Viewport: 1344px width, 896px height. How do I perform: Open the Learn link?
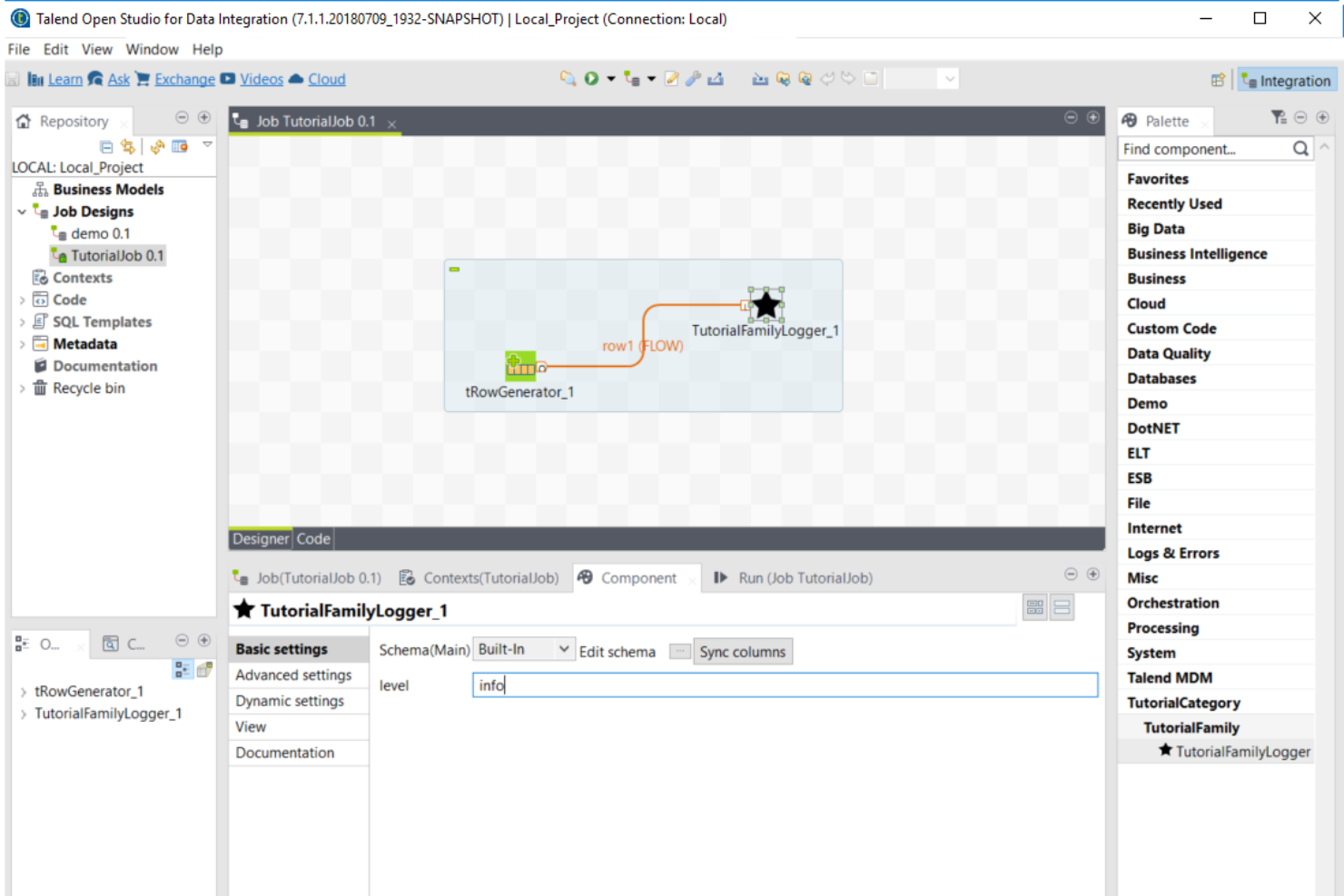click(65, 79)
